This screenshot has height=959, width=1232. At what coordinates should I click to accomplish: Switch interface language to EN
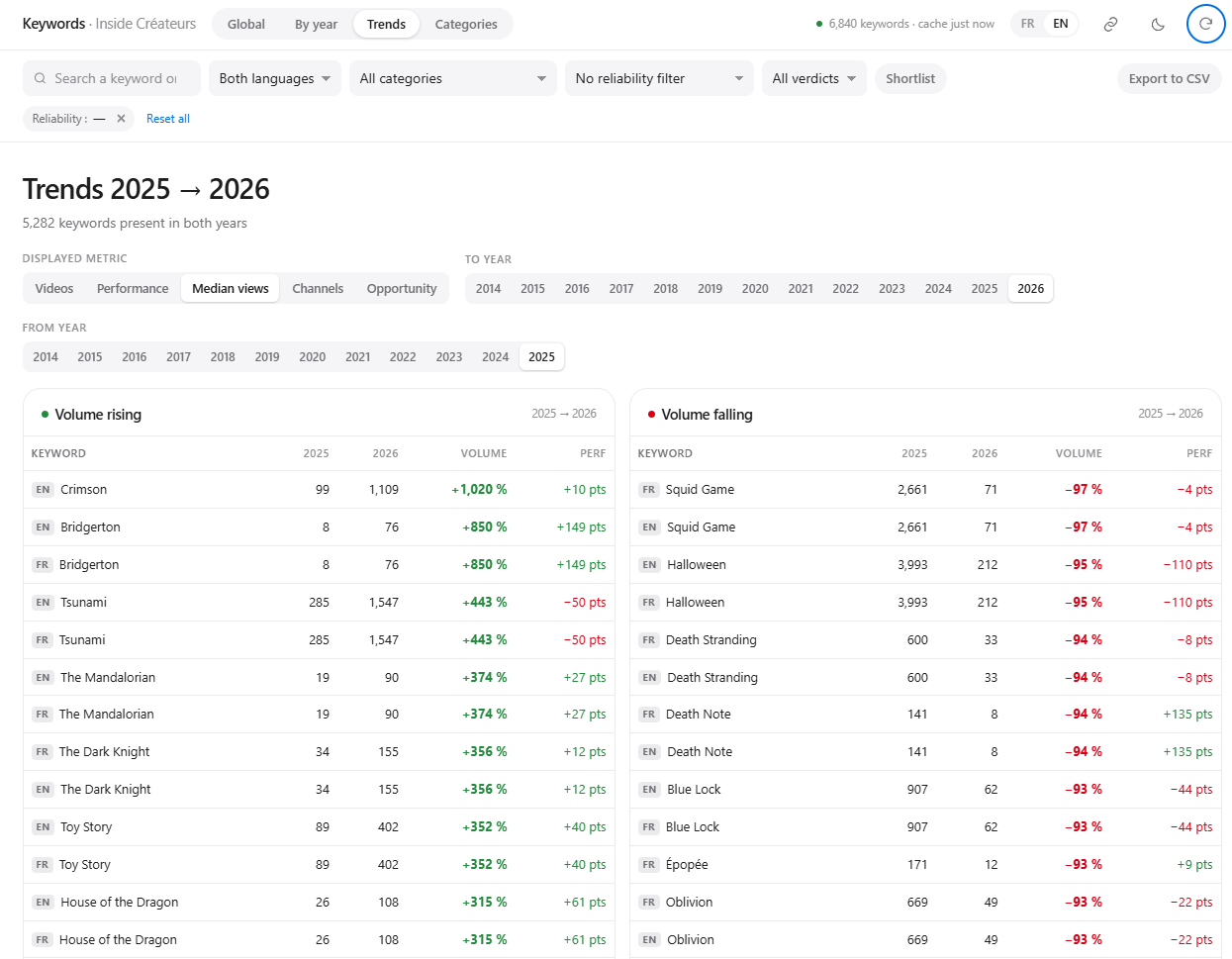[x=1061, y=24]
